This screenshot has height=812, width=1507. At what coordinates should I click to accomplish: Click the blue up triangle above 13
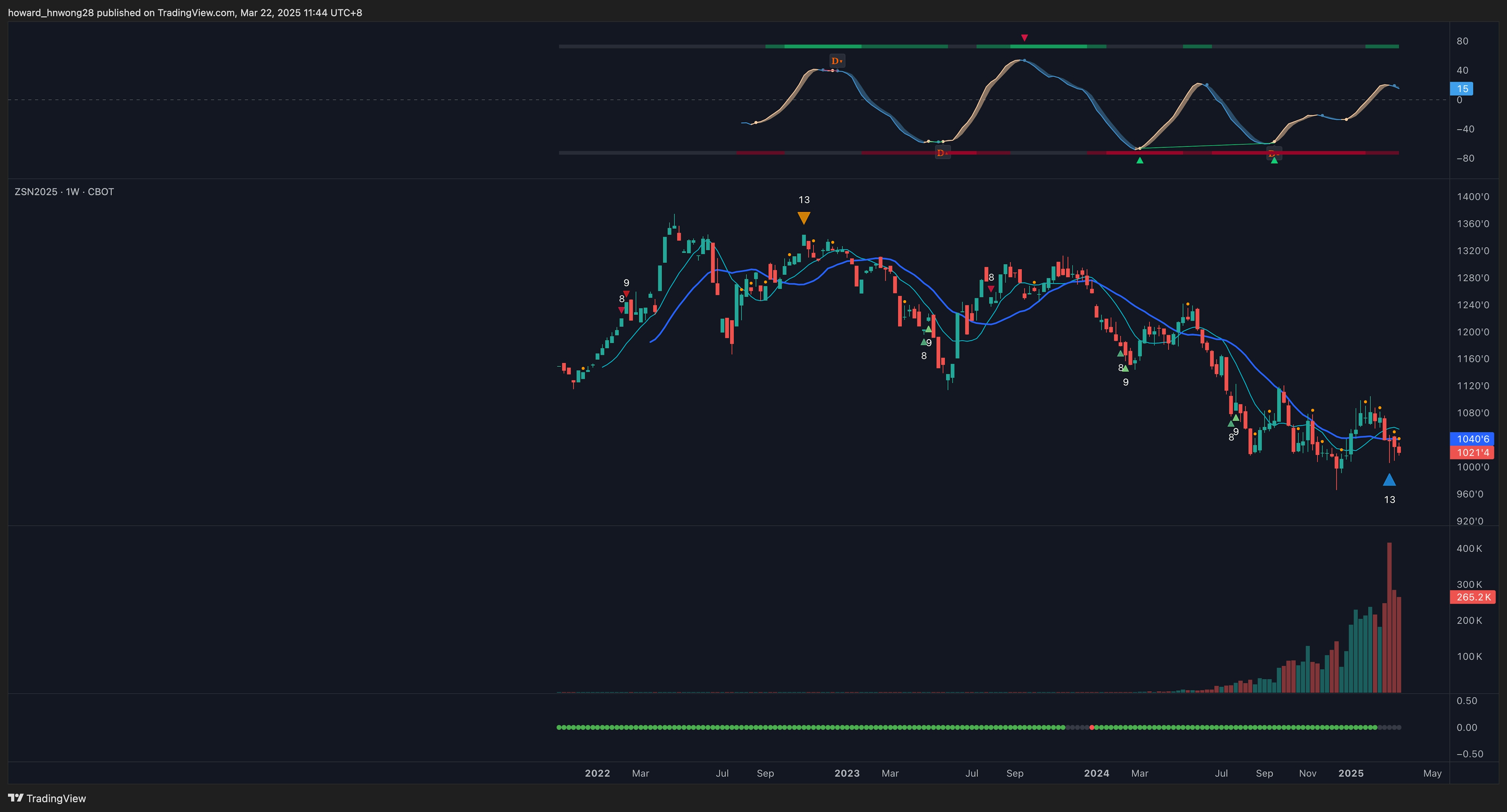coord(1389,480)
